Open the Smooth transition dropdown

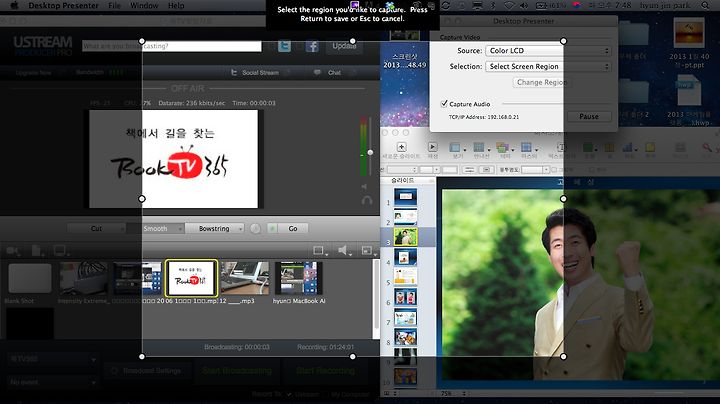[x=156, y=228]
